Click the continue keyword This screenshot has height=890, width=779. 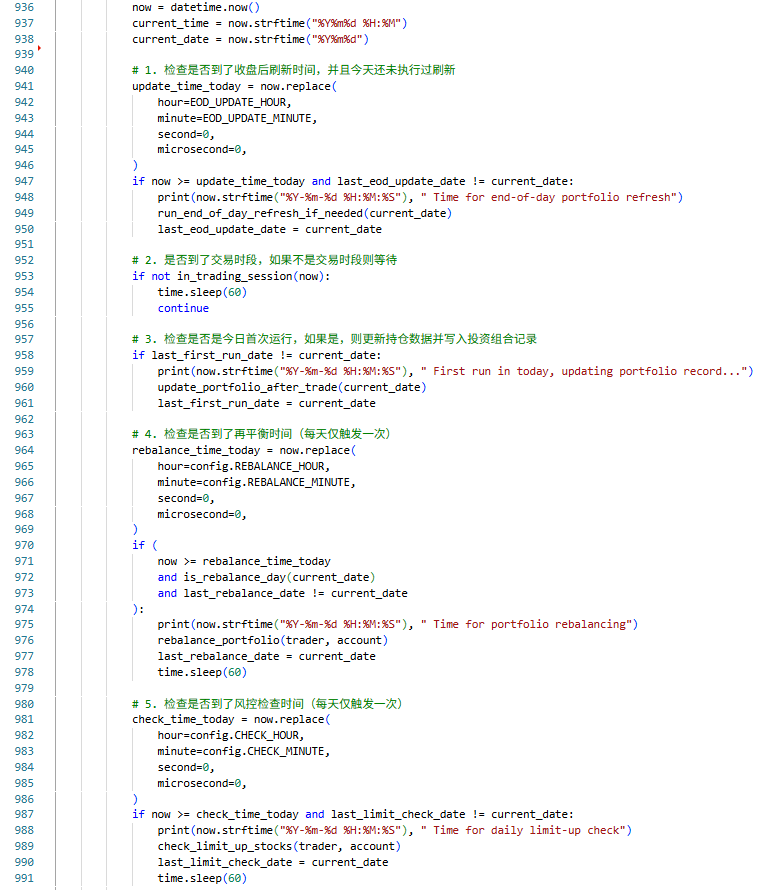[182, 308]
